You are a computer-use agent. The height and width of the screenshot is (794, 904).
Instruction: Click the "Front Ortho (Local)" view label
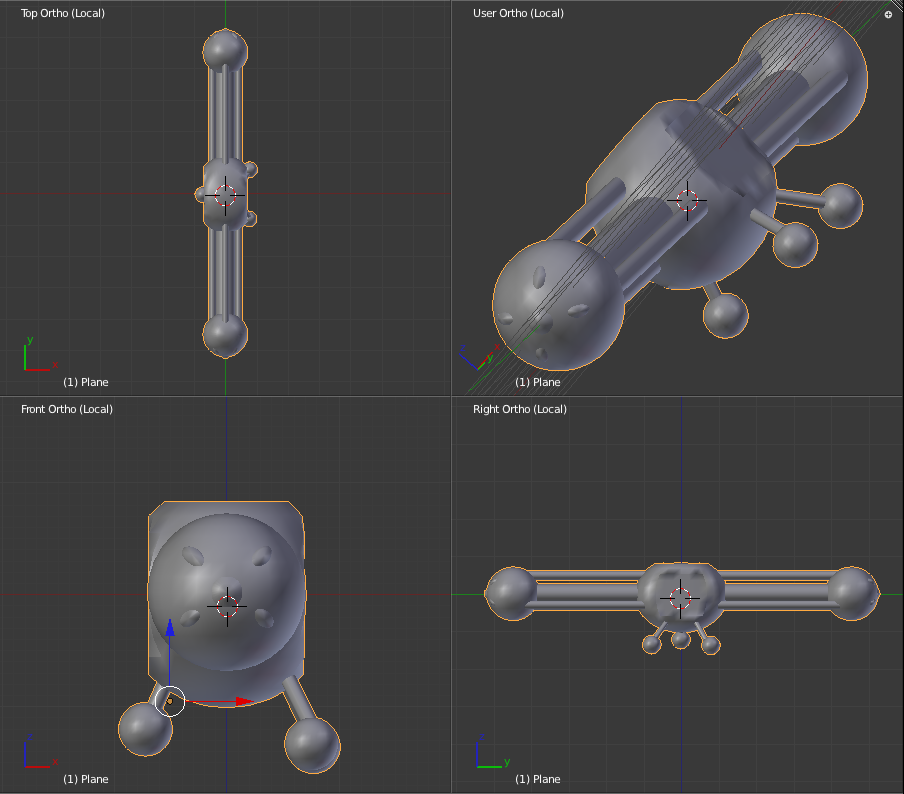tap(67, 409)
